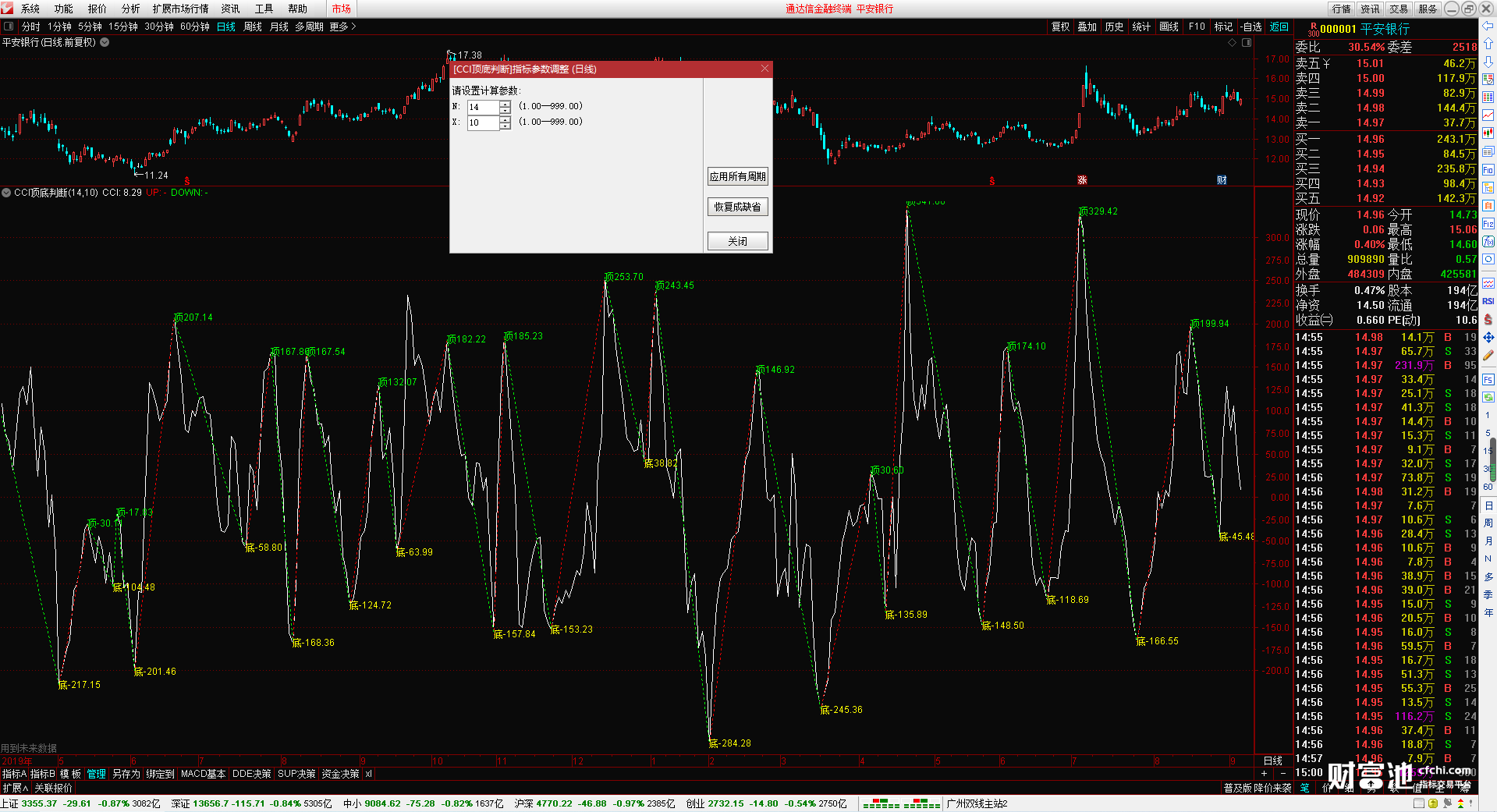Click the window layout icon left of 分时
Screen dimensions: 1497x812
pos(9,27)
